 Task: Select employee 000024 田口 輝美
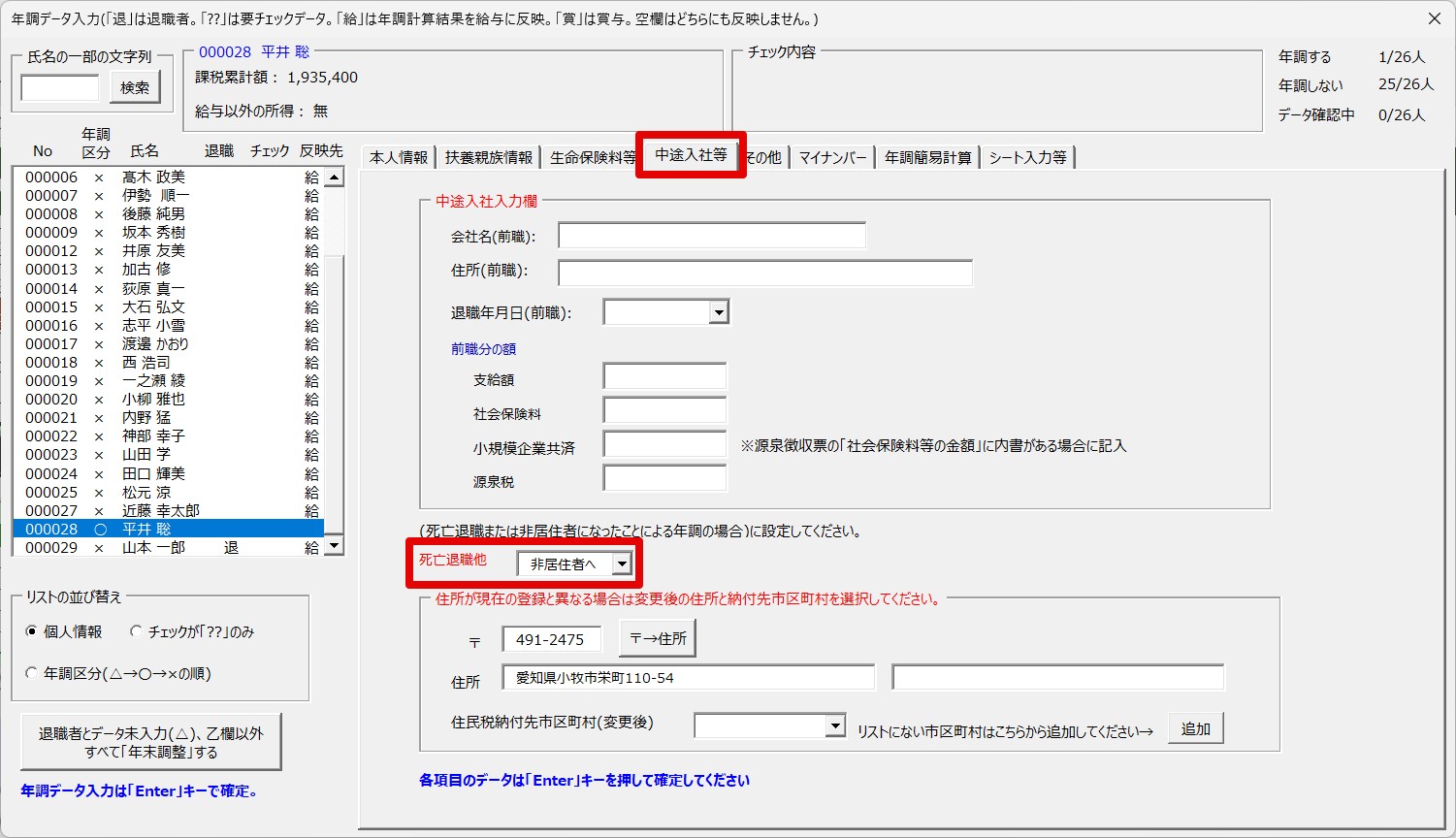168,473
